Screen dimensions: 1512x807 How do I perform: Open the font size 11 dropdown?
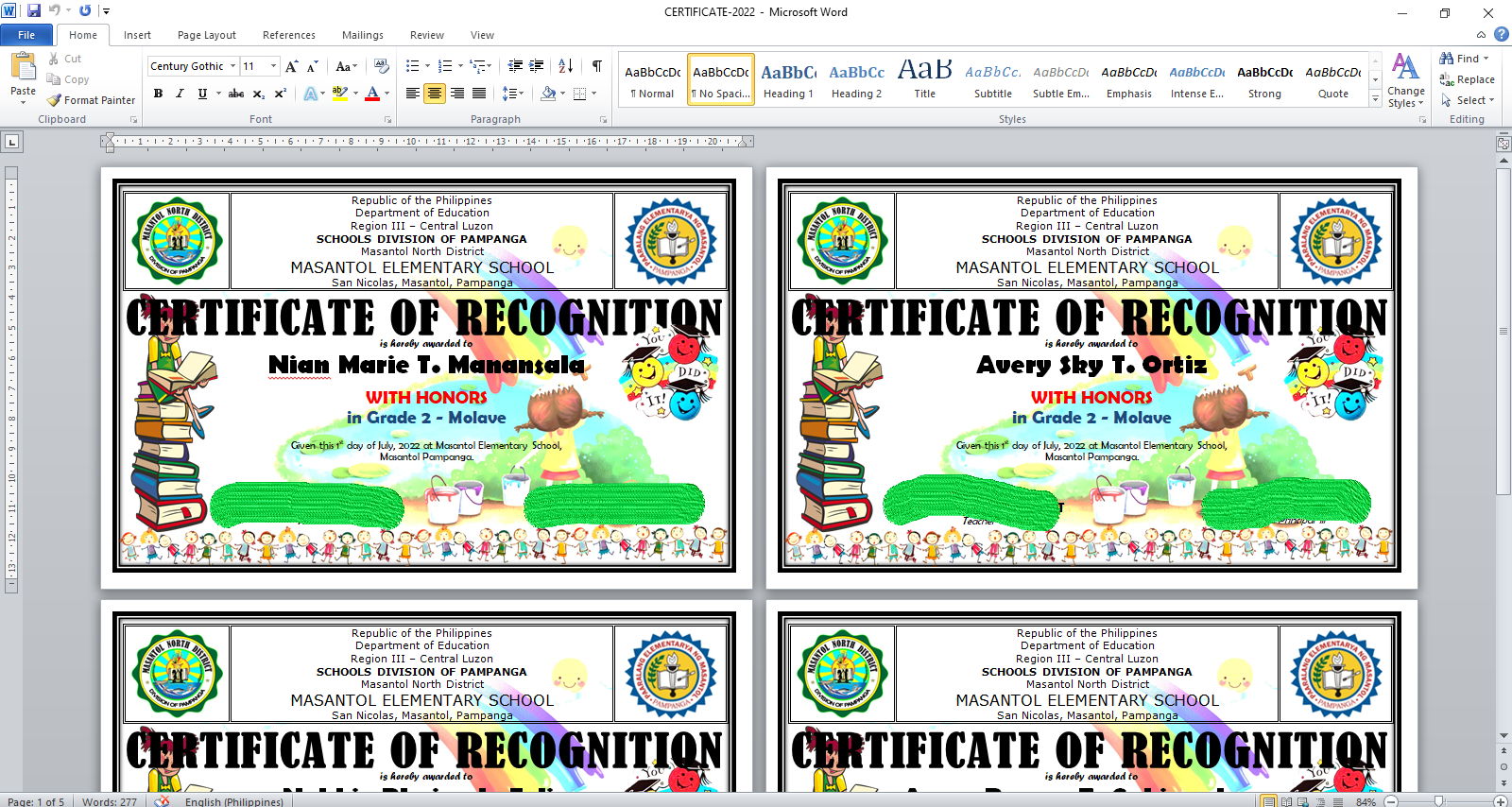(273, 66)
